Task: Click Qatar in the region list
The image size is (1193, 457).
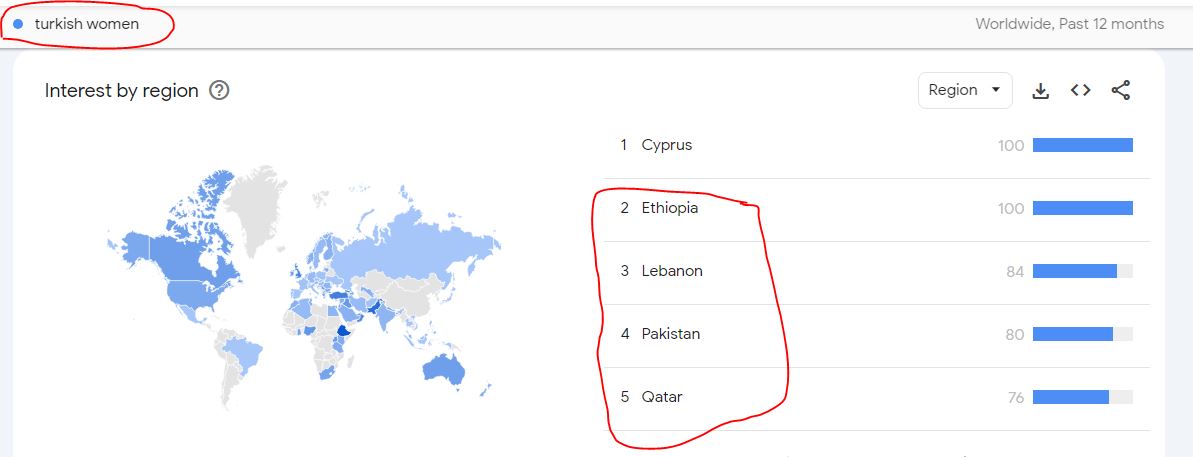Action: pos(662,397)
